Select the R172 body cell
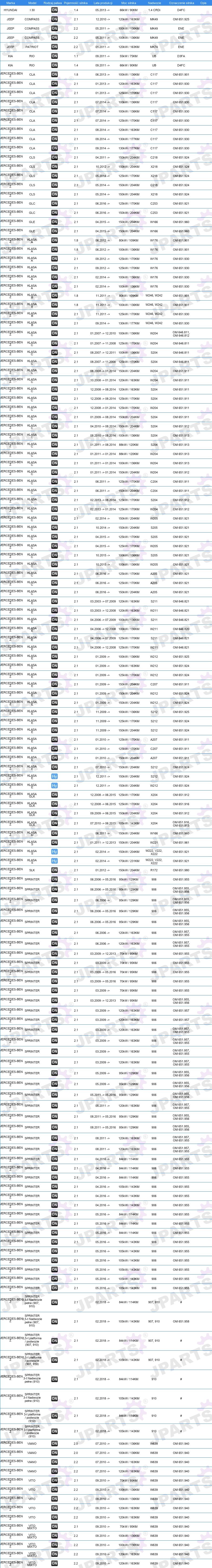 pyautogui.click(x=154, y=870)
